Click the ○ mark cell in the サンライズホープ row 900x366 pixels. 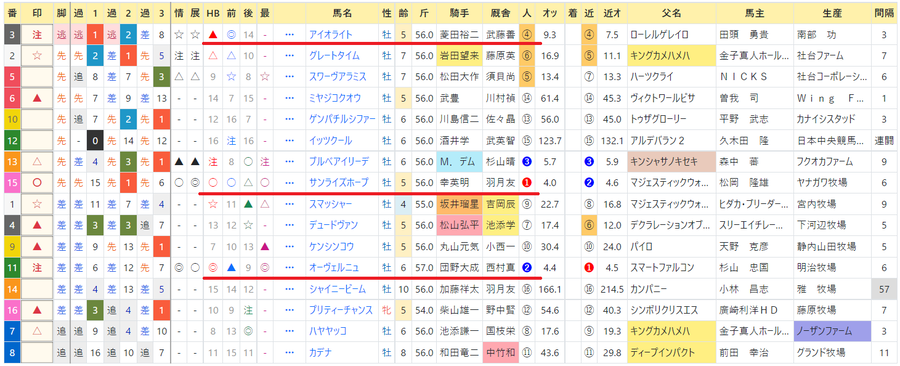tap(37, 183)
